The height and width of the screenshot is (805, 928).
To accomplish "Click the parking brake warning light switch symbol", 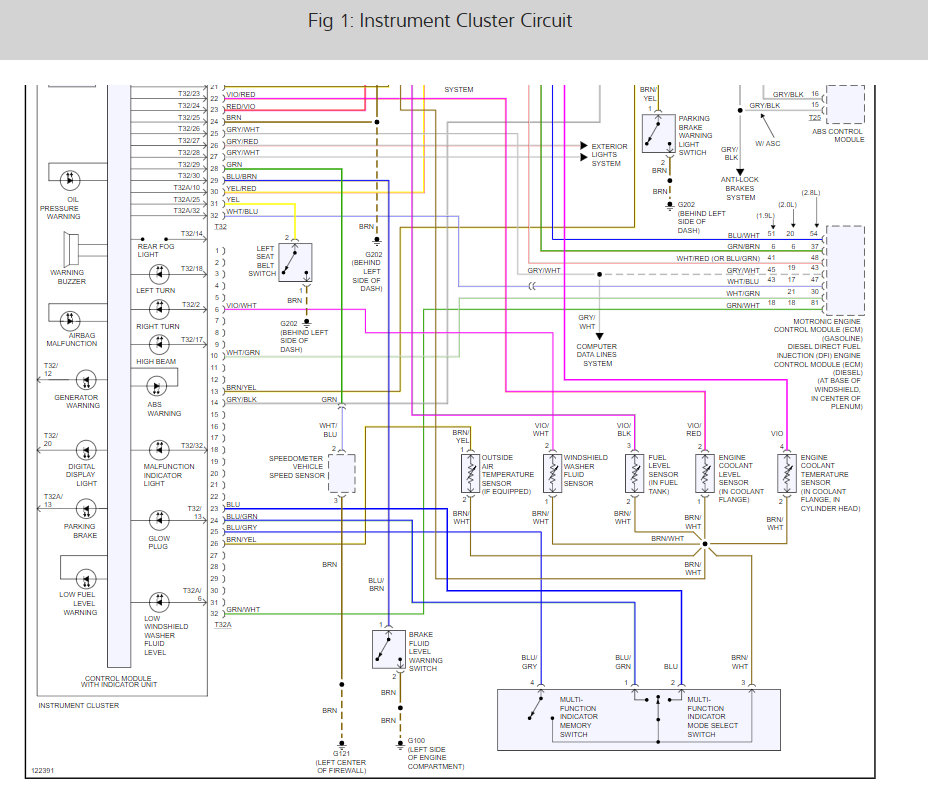I will (x=659, y=134).
